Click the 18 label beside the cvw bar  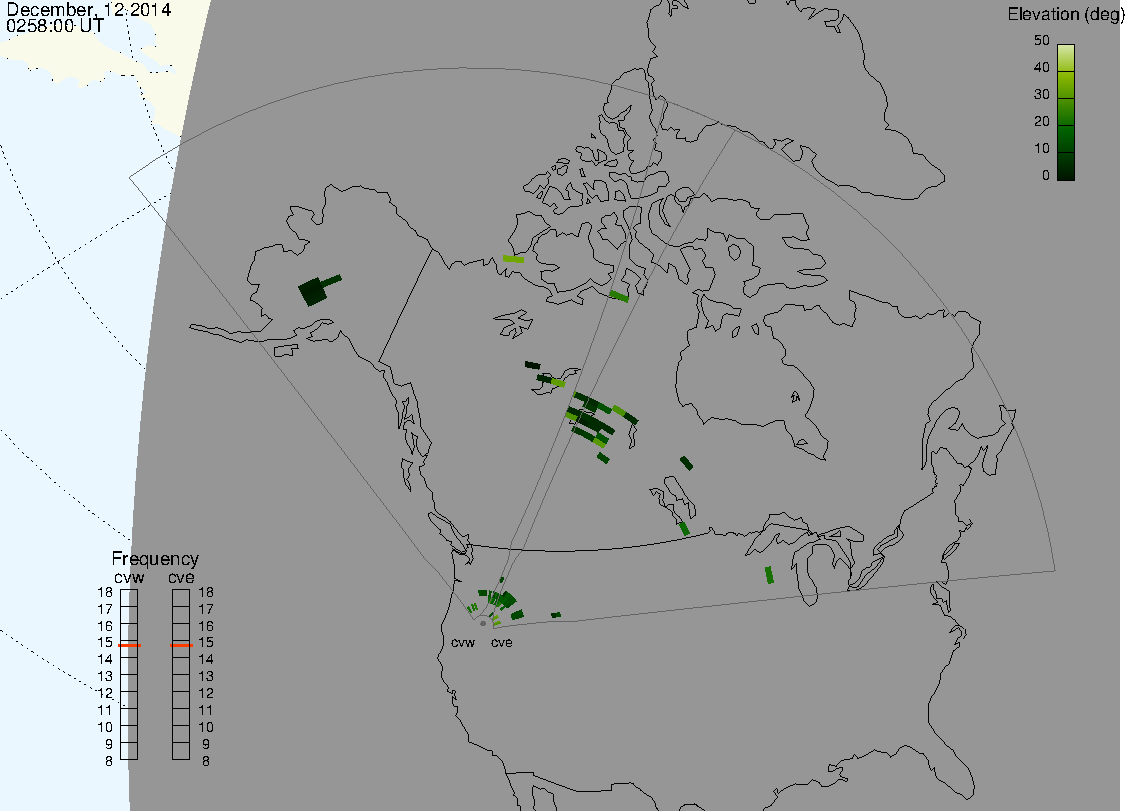[105, 593]
